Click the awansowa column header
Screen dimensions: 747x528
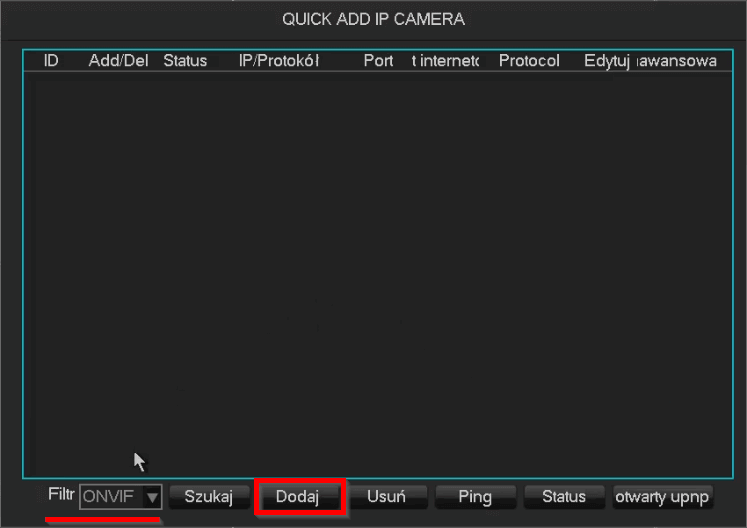point(677,61)
